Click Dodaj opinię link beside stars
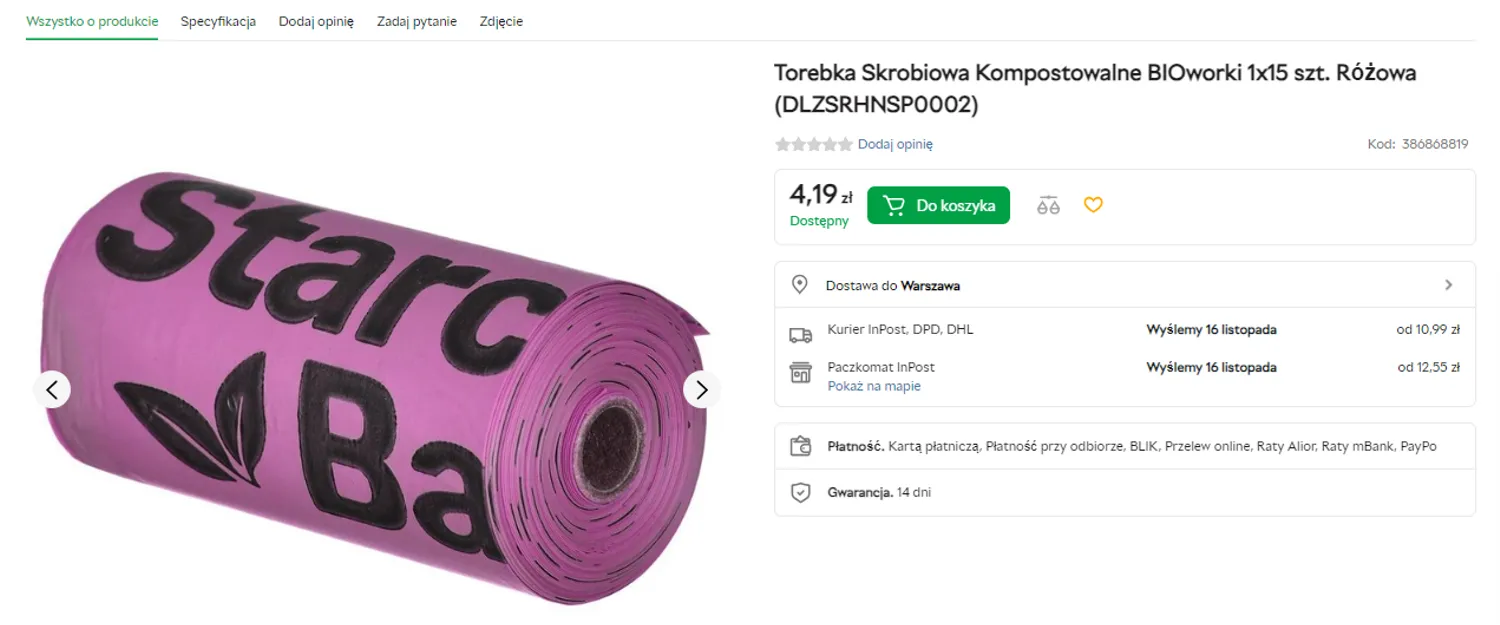1500x625 pixels. (x=895, y=144)
